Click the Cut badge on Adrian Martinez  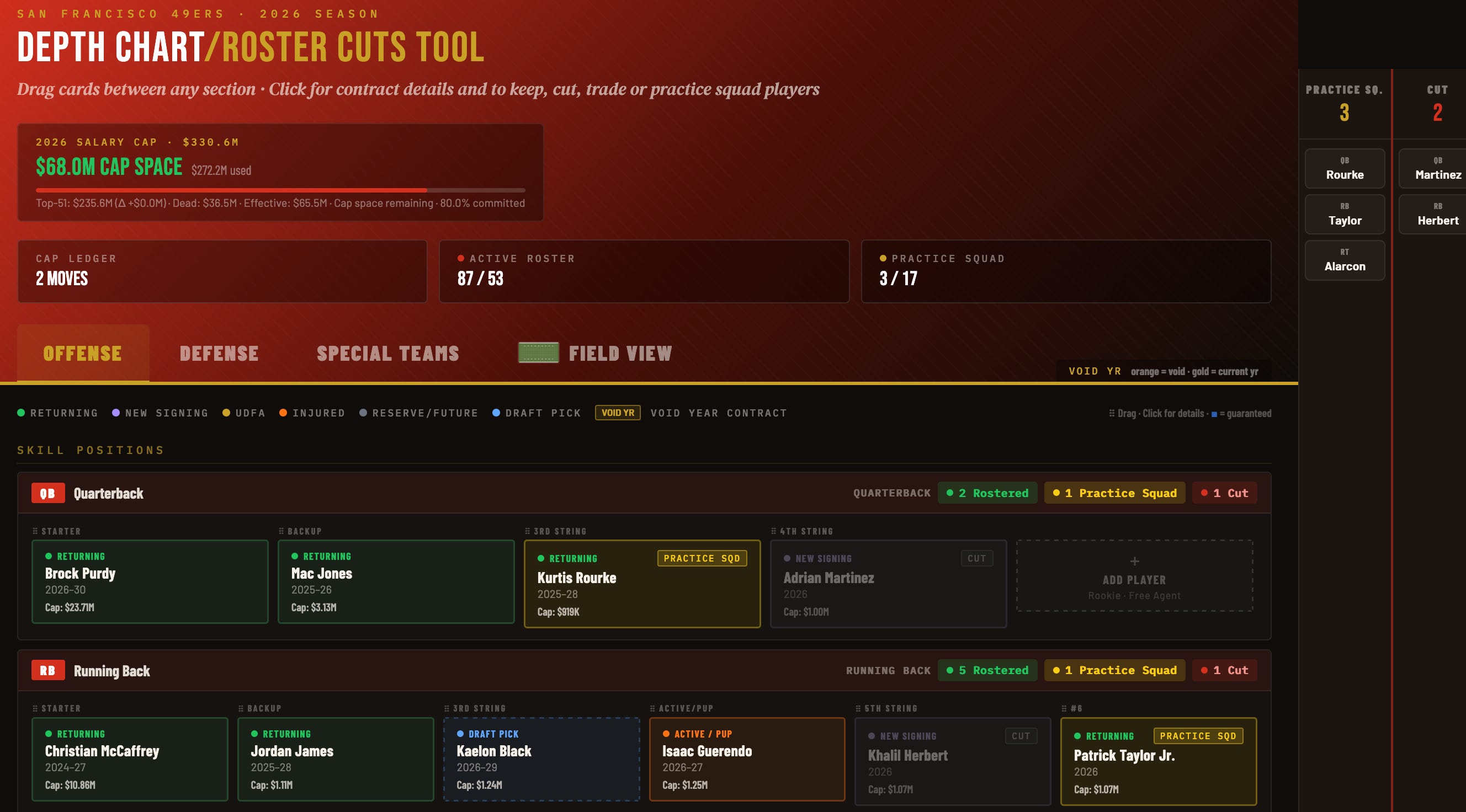[x=976, y=558]
